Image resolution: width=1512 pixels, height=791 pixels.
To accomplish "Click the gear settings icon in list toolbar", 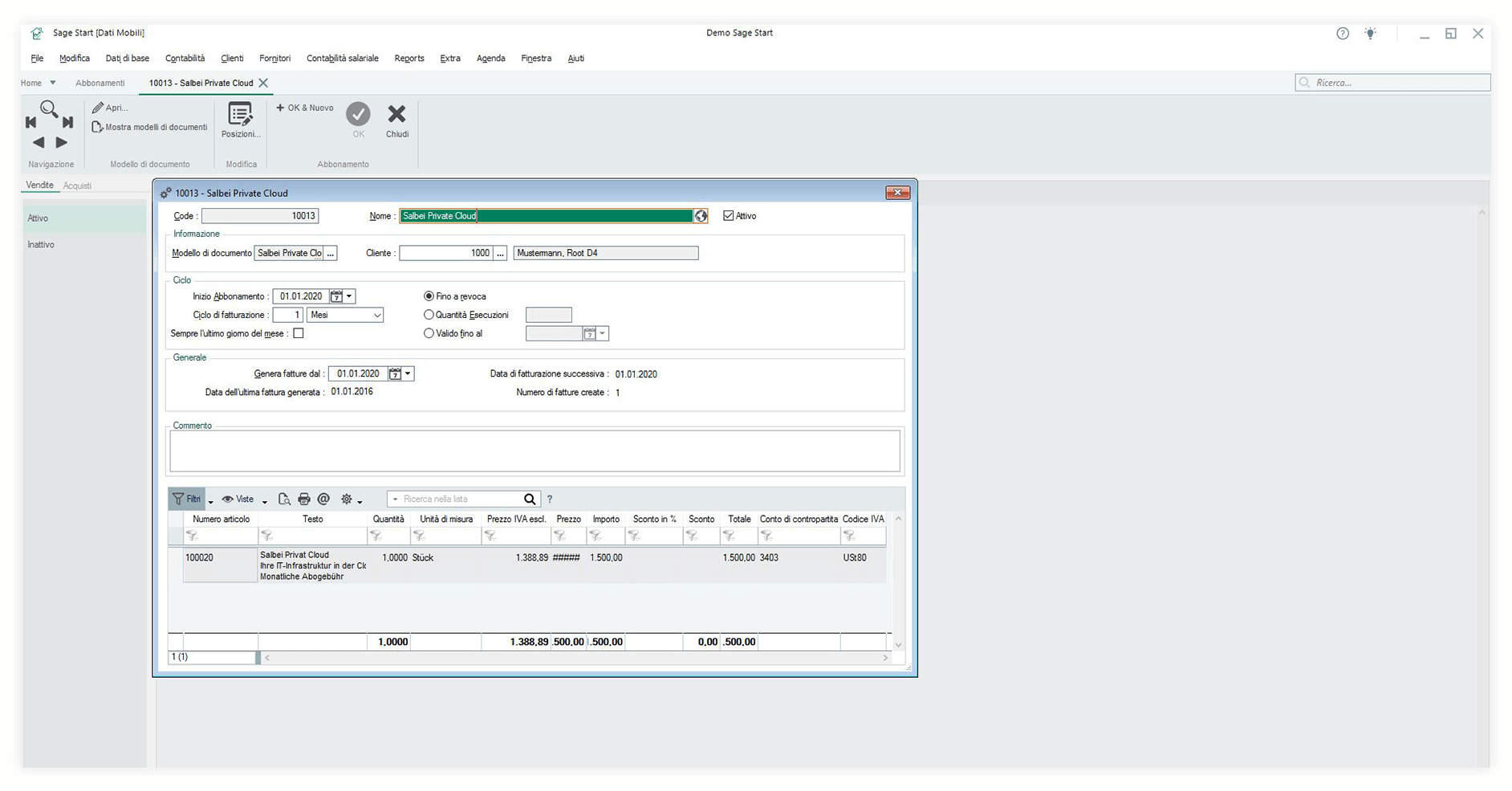I will tap(347, 499).
